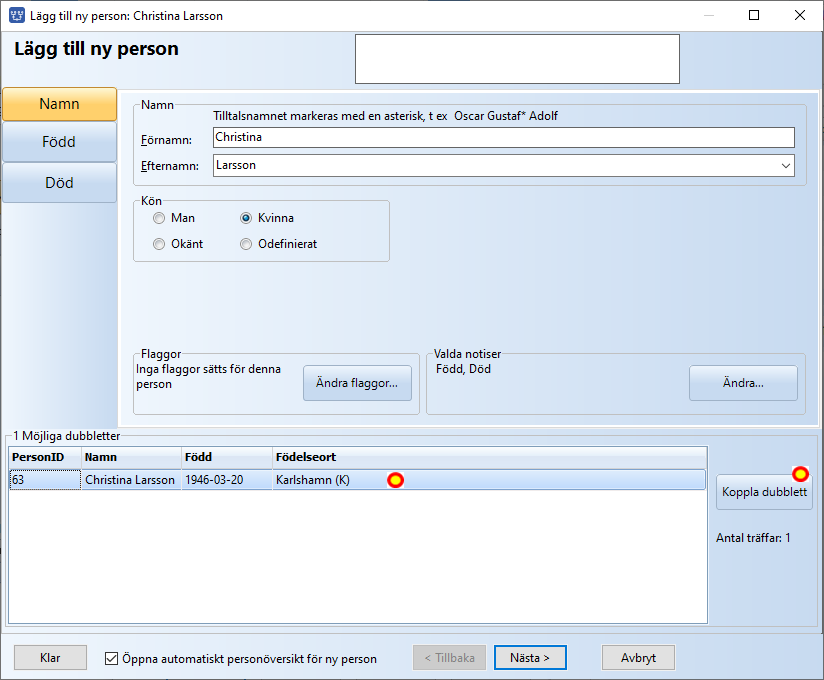Choose Kvinna as gender
The height and width of the screenshot is (680, 824).
[x=246, y=218]
